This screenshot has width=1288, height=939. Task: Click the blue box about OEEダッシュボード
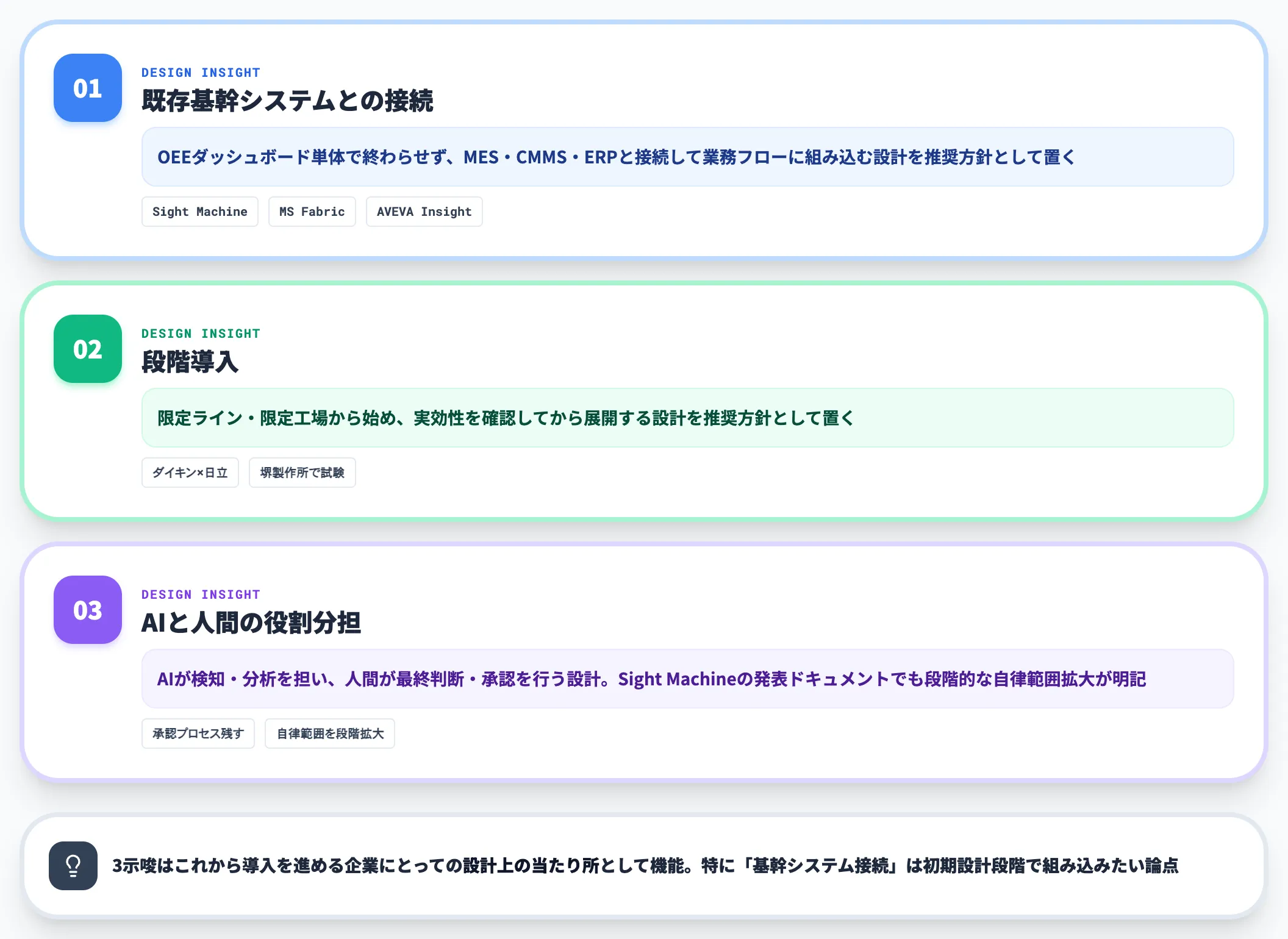688,157
